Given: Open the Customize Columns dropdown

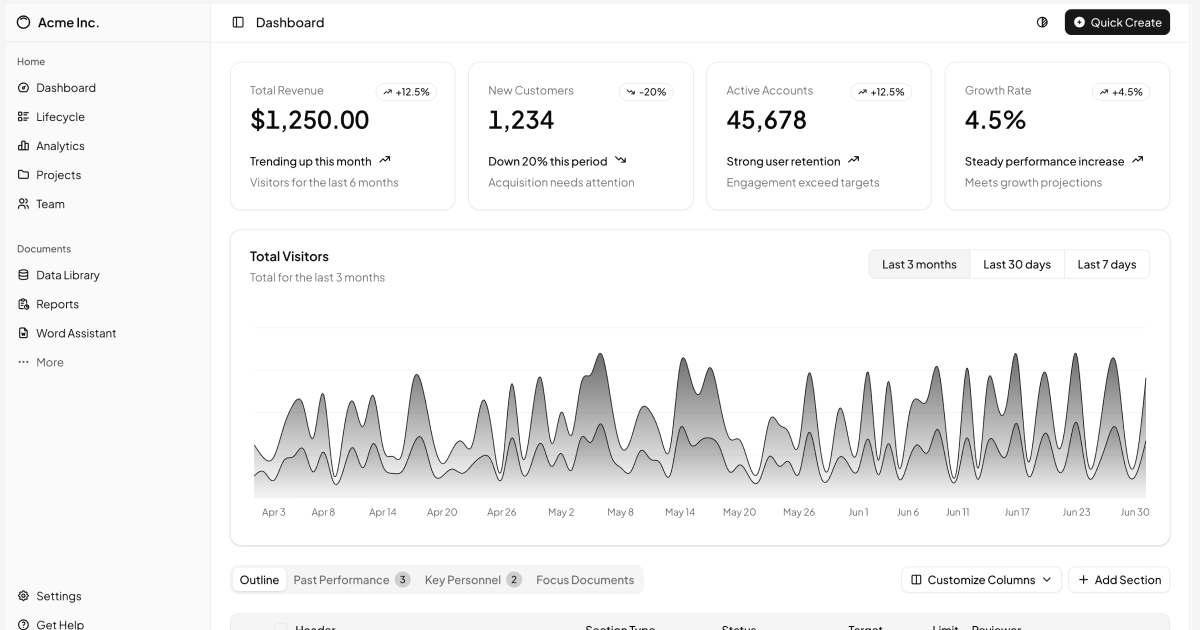Looking at the screenshot, I should (980, 579).
